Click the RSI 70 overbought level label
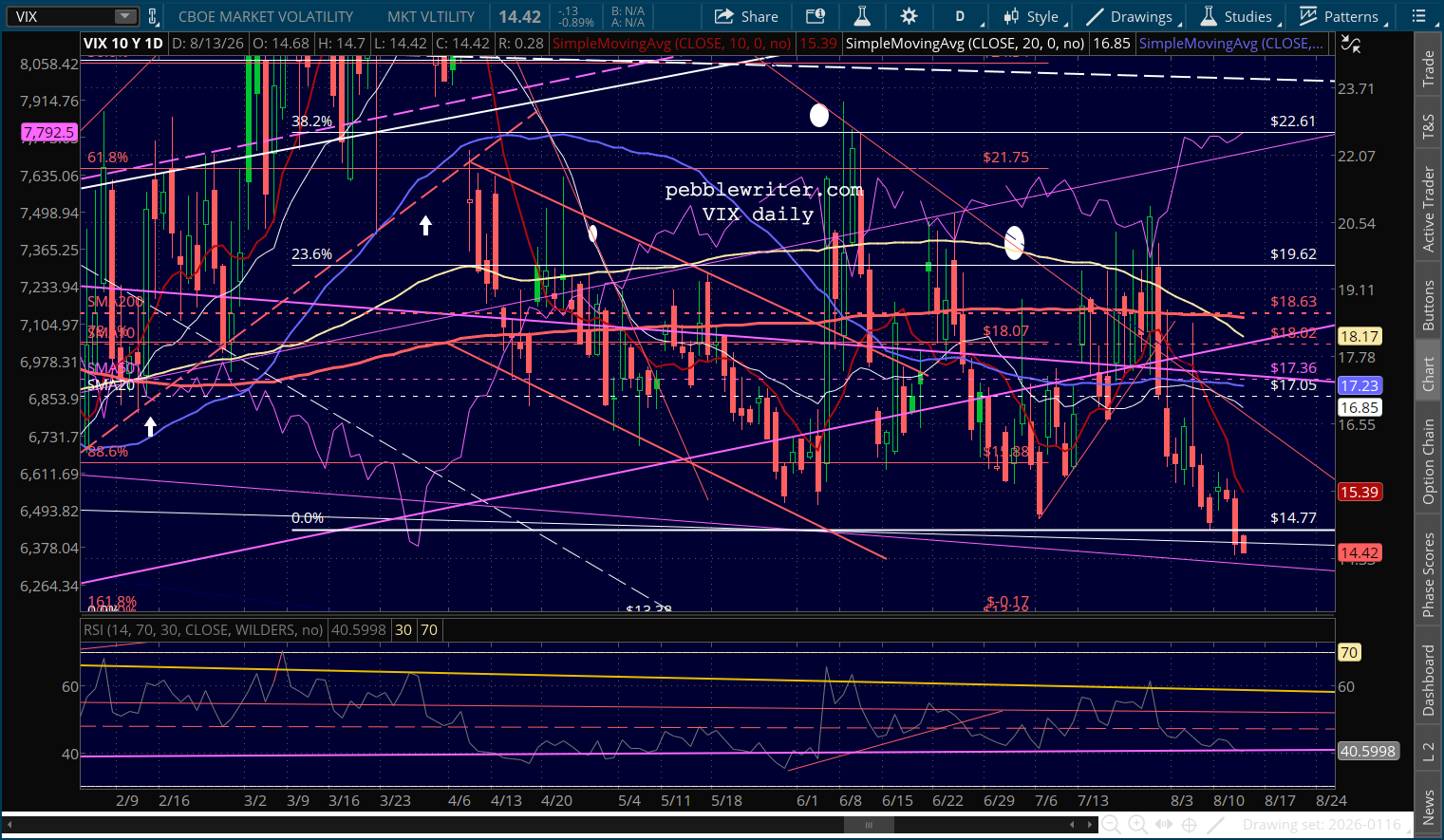This screenshot has height=840, width=1444. point(1349,652)
